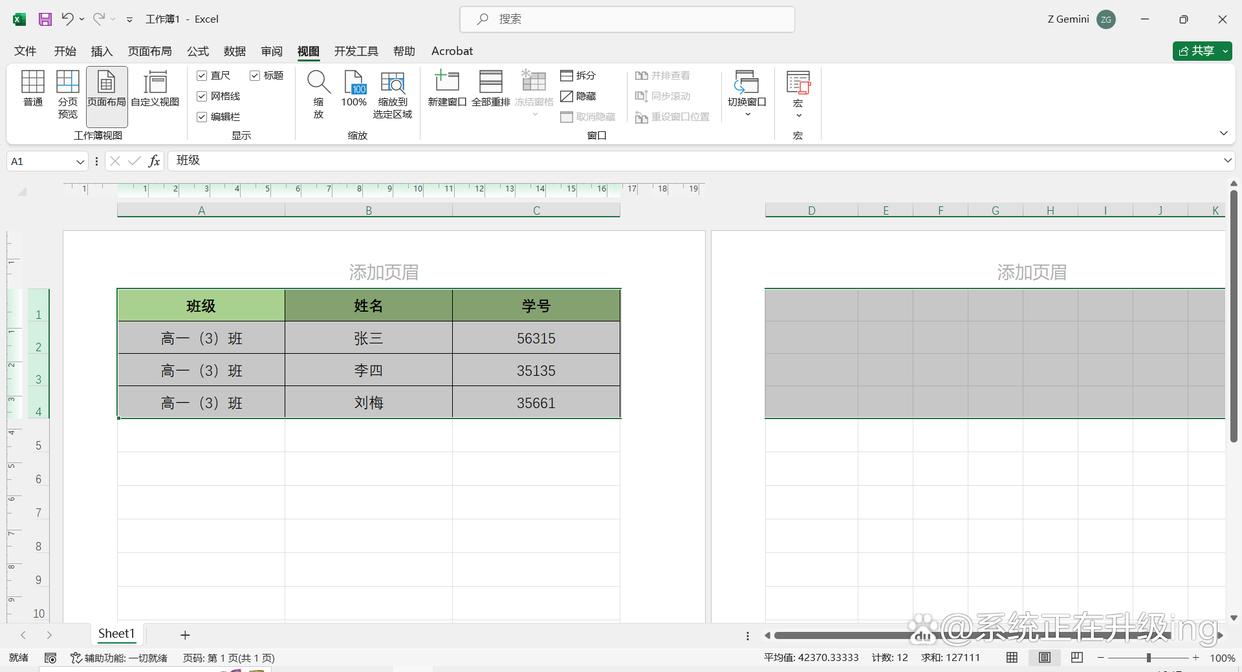Toggle the Ruler (直尺) checkbox
Image resolution: width=1242 pixels, height=672 pixels.
click(202, 76)
